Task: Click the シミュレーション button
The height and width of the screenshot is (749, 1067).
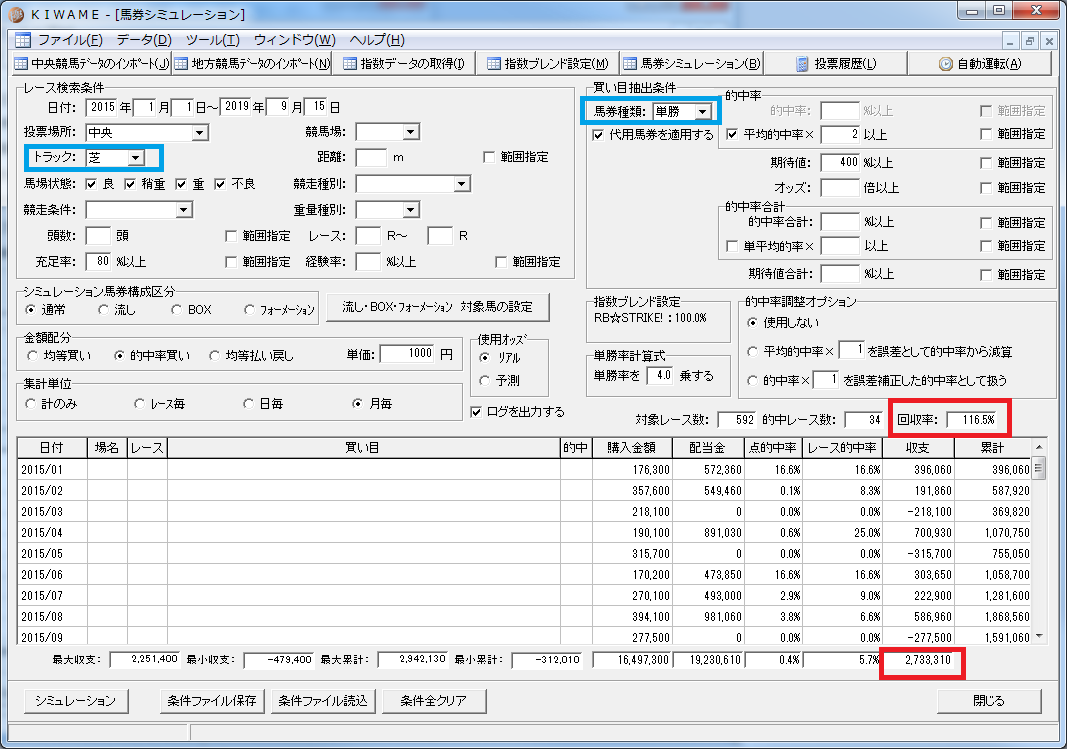Action: 76,701
